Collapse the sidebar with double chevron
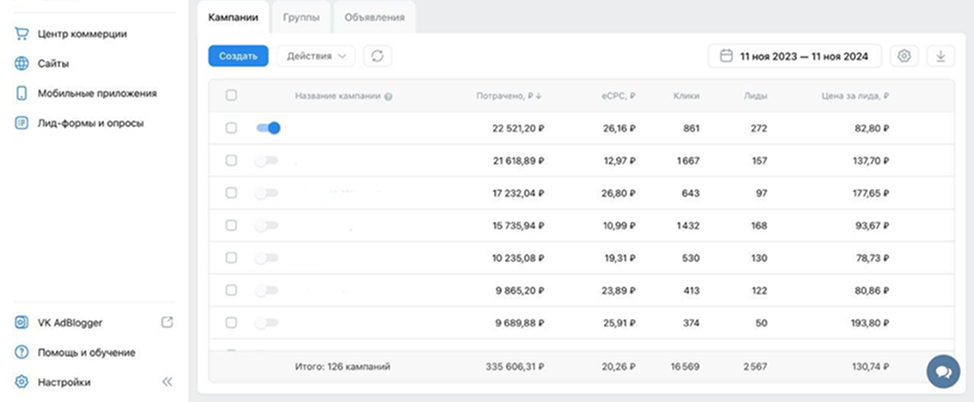This screenshot has width=974, height=402. pyautogui.click(x=167, y=382)
